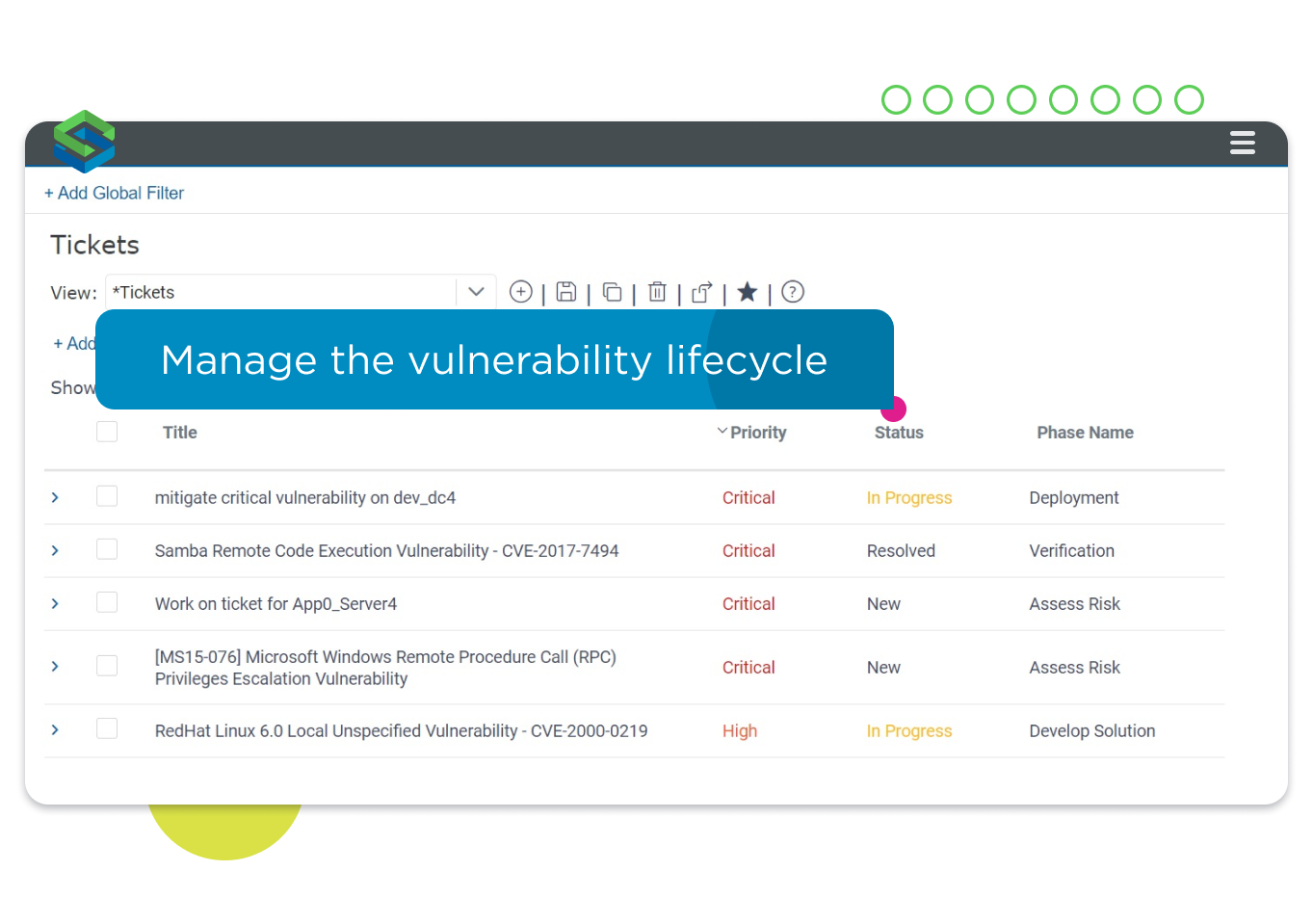This screenshot has width=1313, height=924.
Task: Open the help question mark icon
Action: [793, 292]
